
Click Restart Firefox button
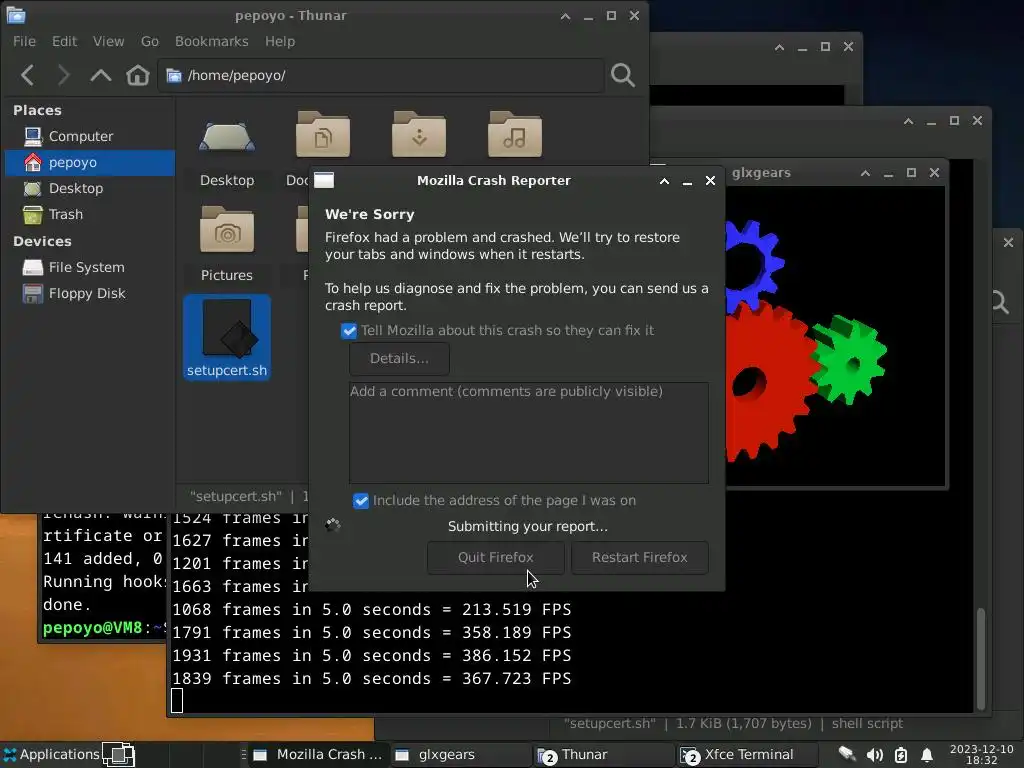(639, 558)
